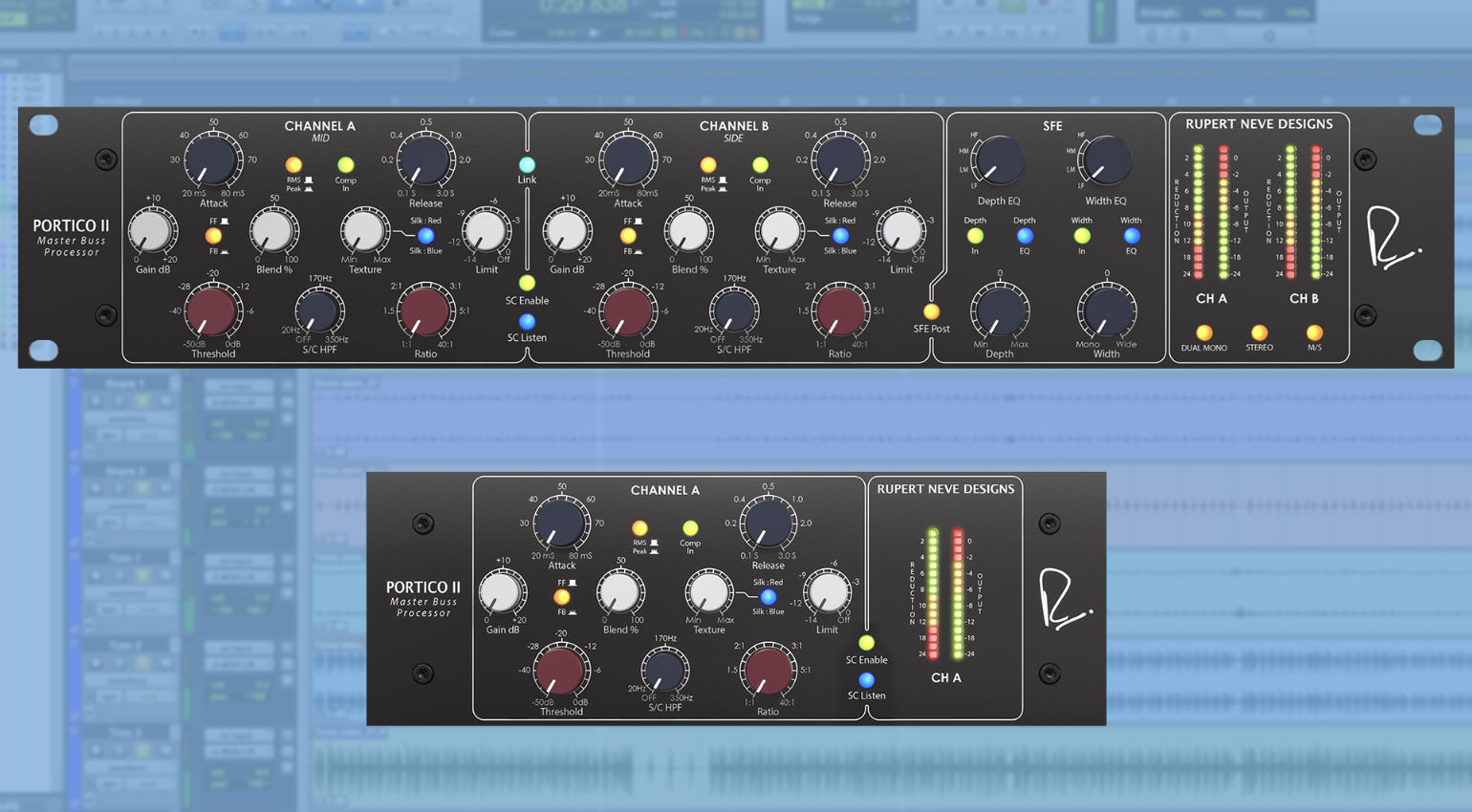1472x812 pixels.
Task: Click Channel A Blend % knob
Action: (274, 231)
